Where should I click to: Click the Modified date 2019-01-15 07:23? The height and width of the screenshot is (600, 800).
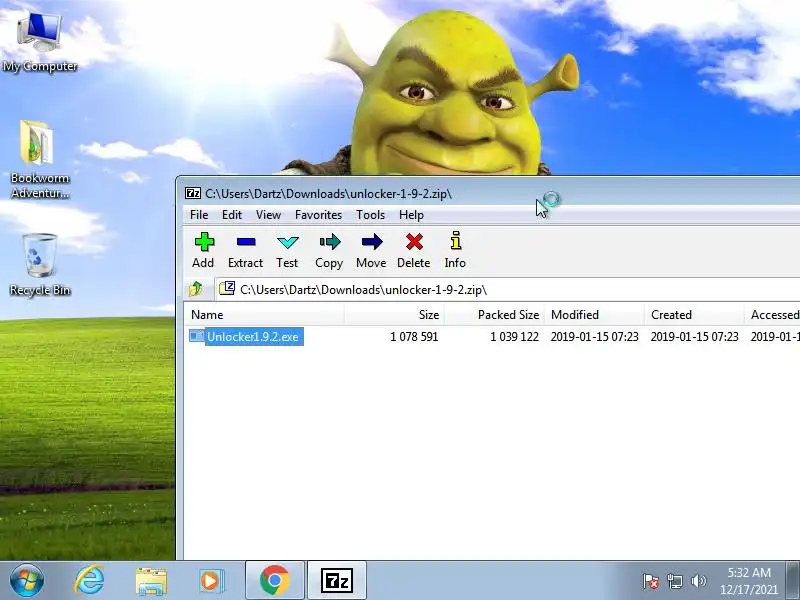594,337
